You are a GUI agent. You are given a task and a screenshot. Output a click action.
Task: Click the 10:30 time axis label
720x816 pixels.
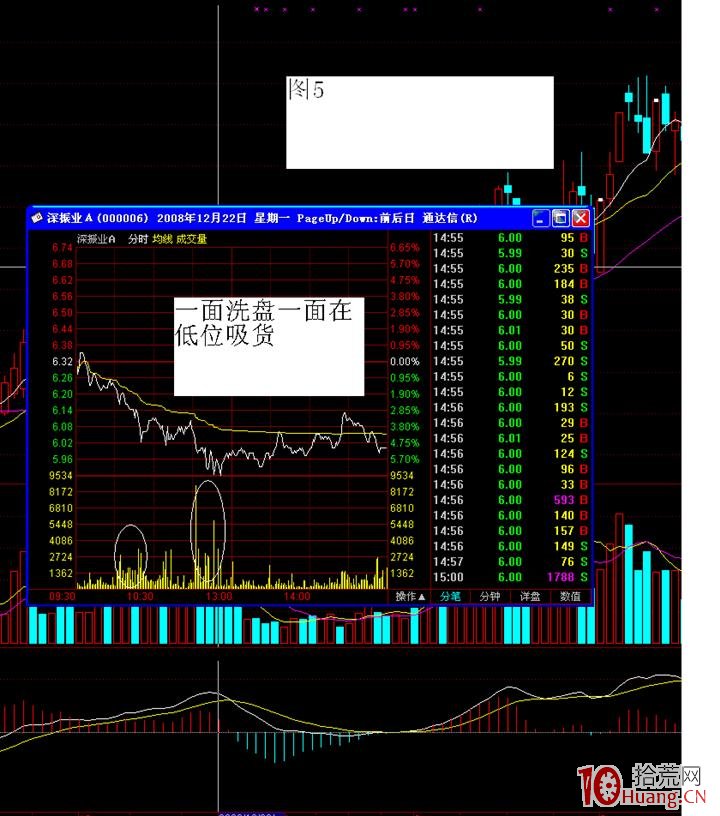pyautogui.click(x=140, y=596)
